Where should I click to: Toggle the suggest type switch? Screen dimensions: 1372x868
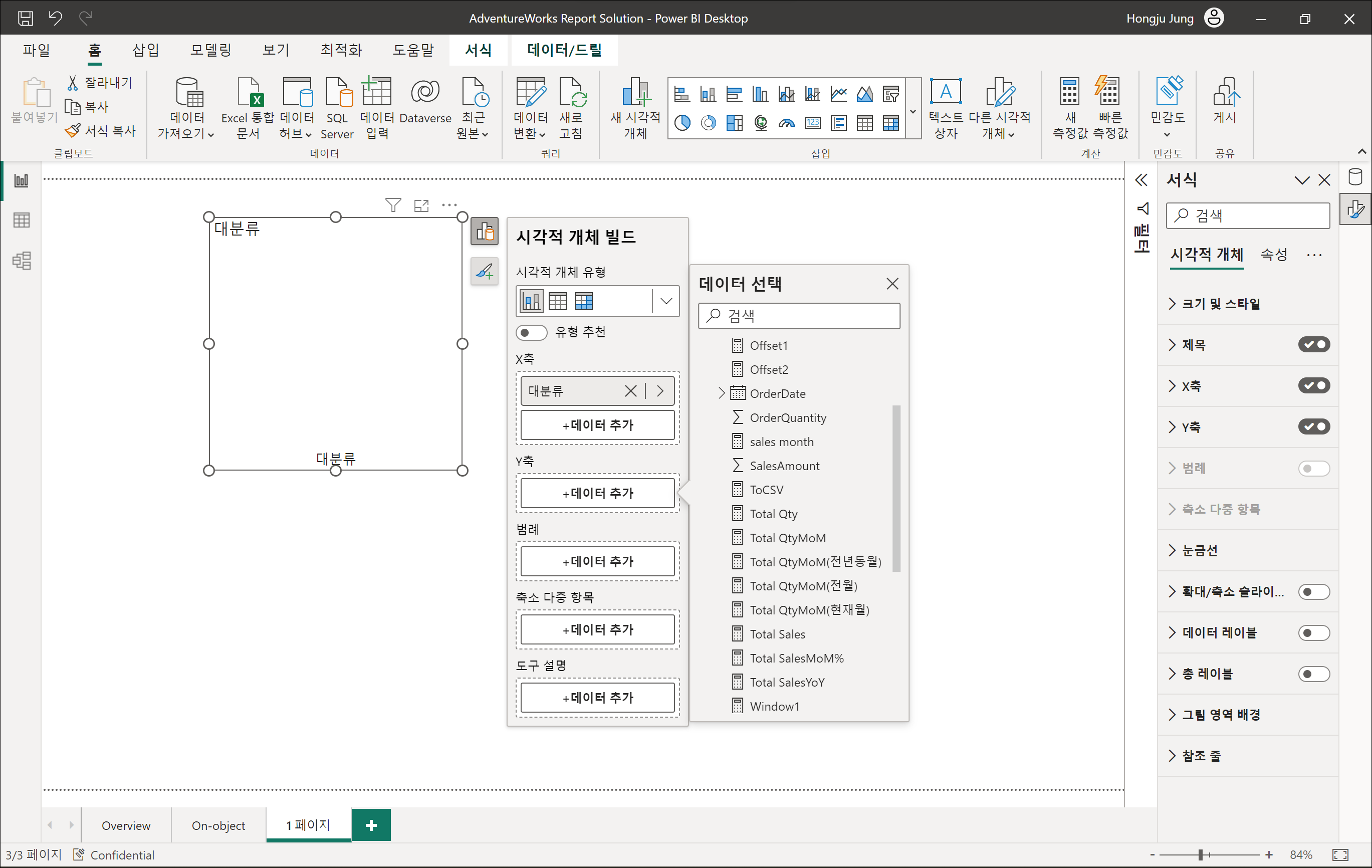531,332
